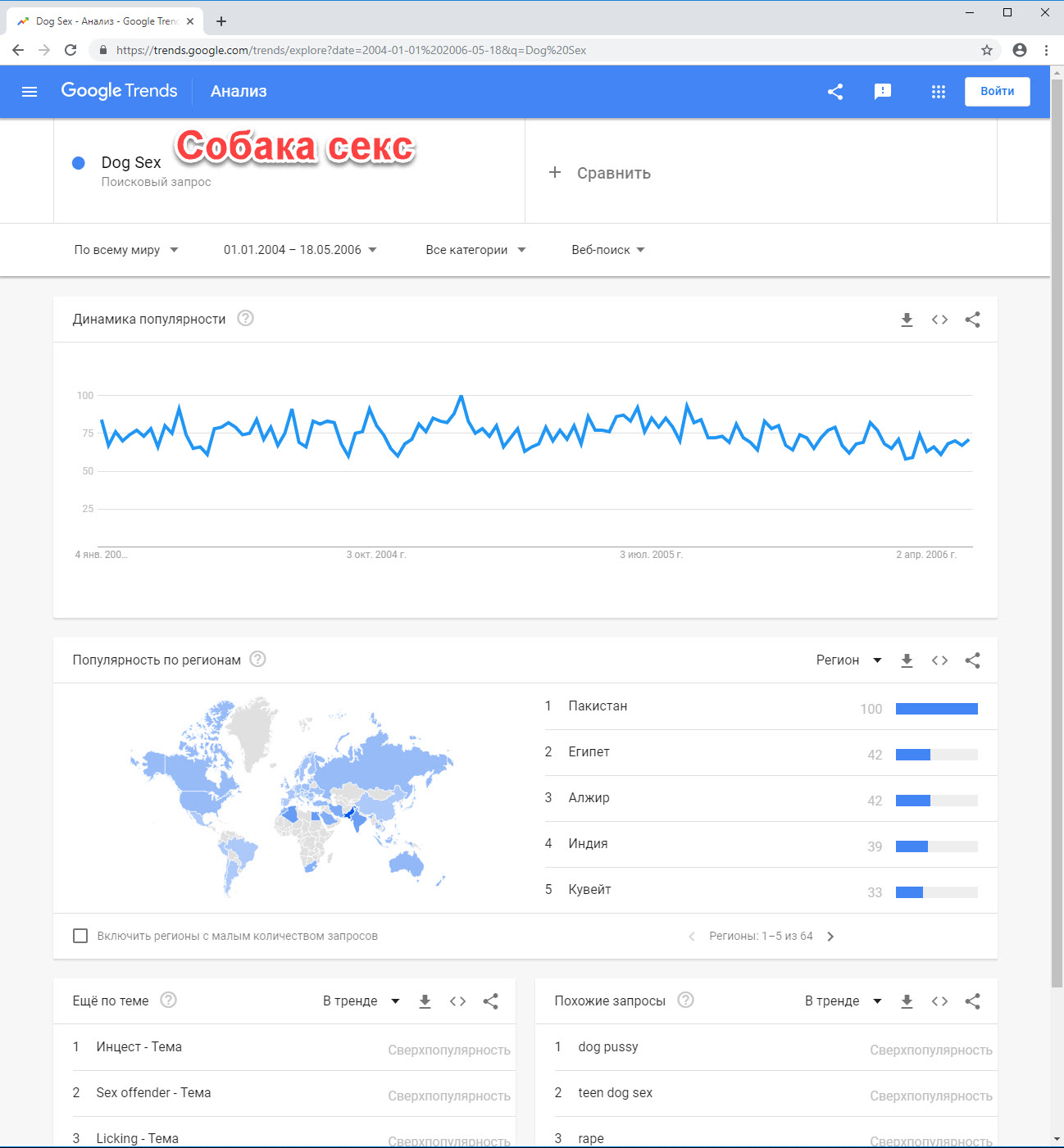Share the Похожие запросы card
1064x1148 pixels.
[972, 1001]
